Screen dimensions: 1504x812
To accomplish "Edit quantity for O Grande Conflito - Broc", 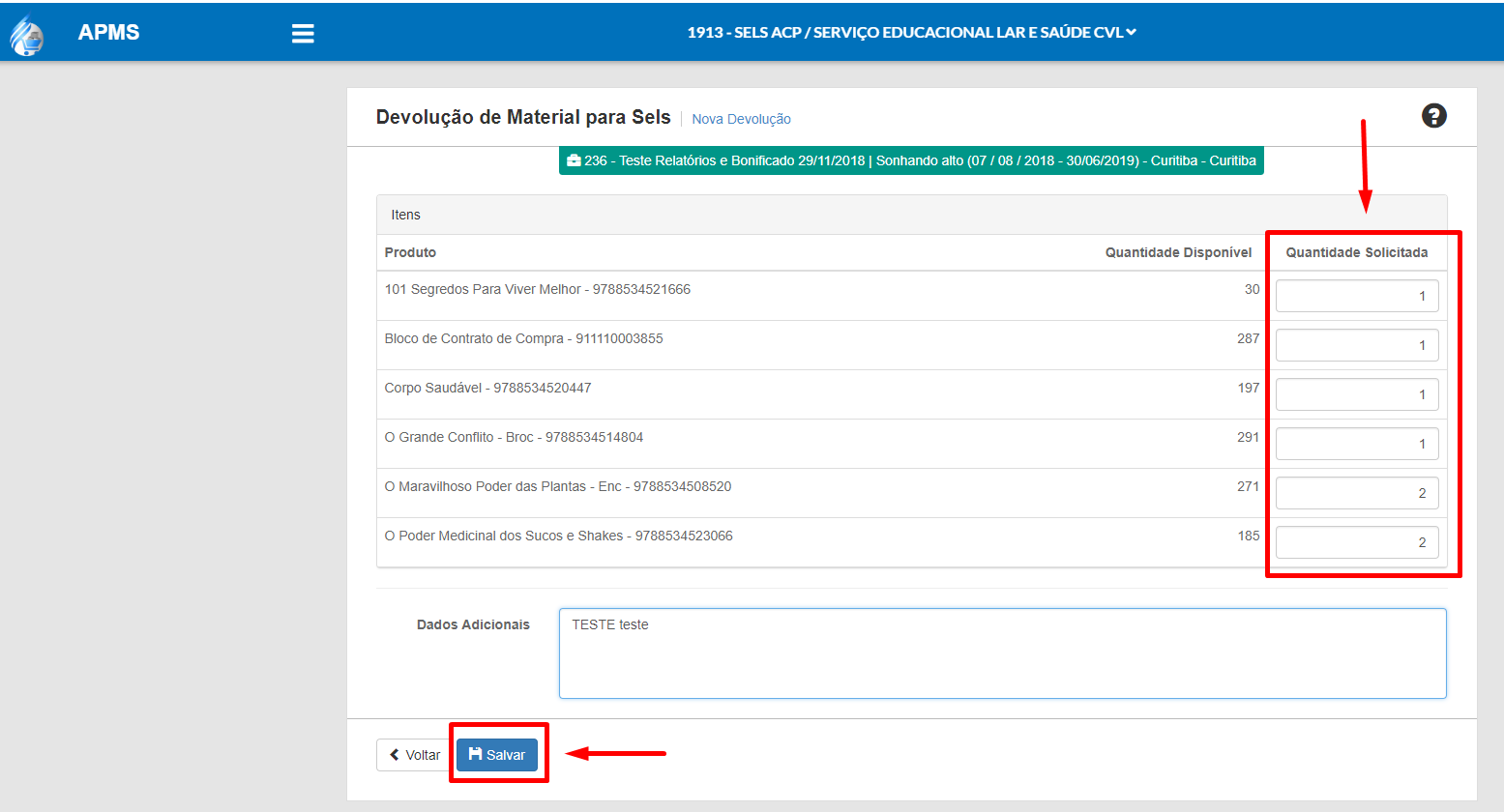I will click(1357, 444).
